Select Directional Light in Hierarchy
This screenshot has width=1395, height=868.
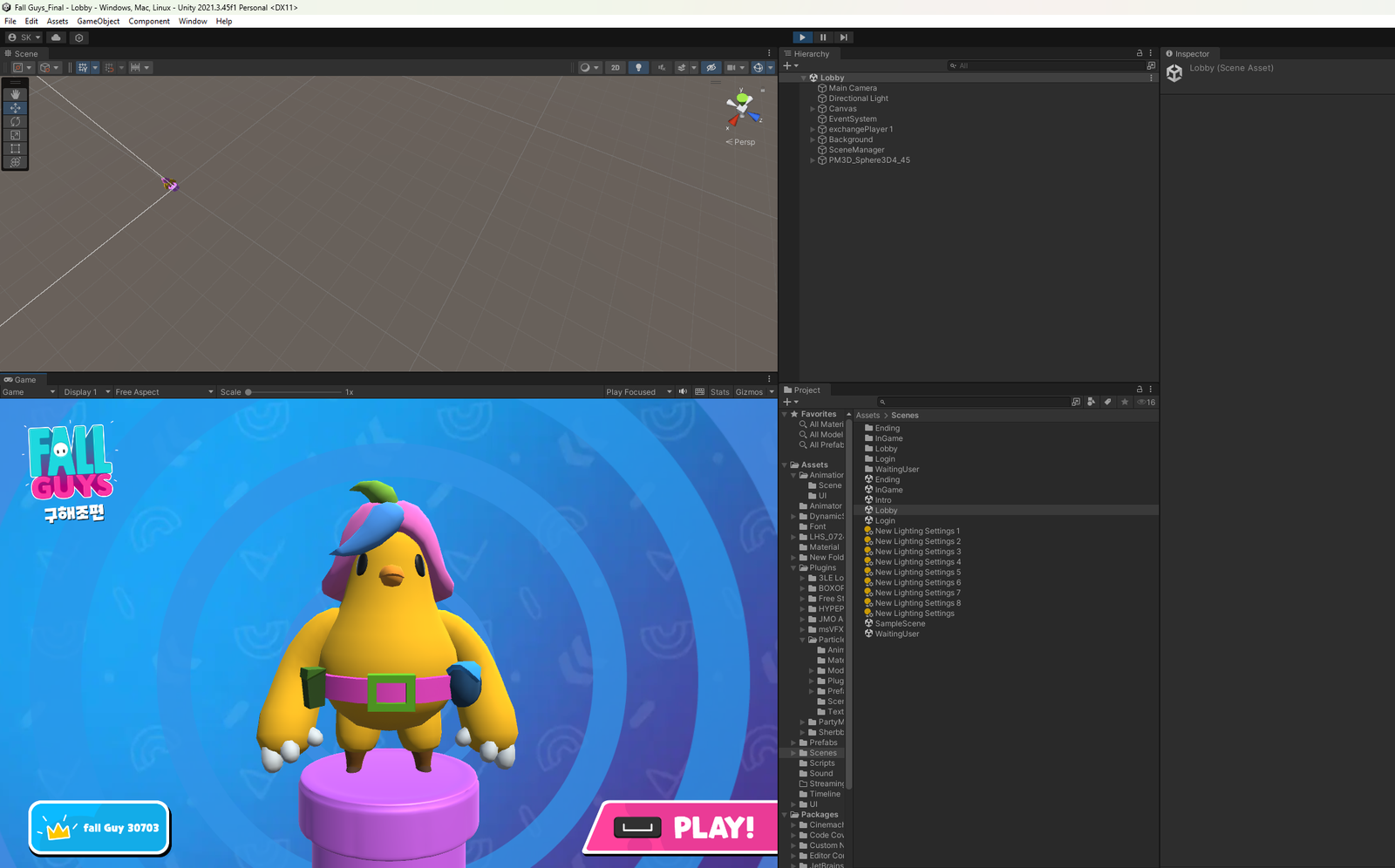click(x=858, y=98)
